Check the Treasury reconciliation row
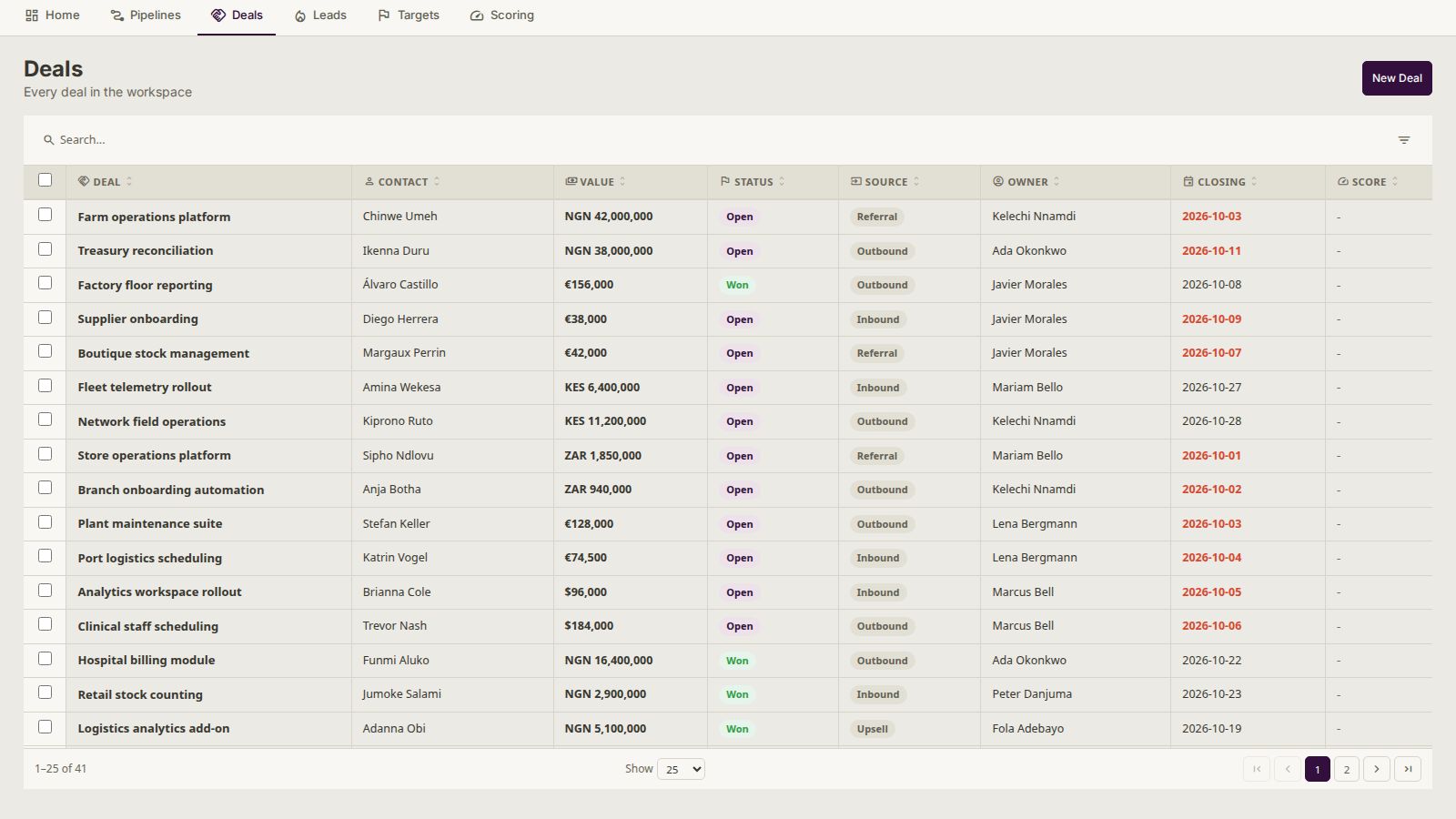This screenshot has height=819, width=1456. coord(45,249)
